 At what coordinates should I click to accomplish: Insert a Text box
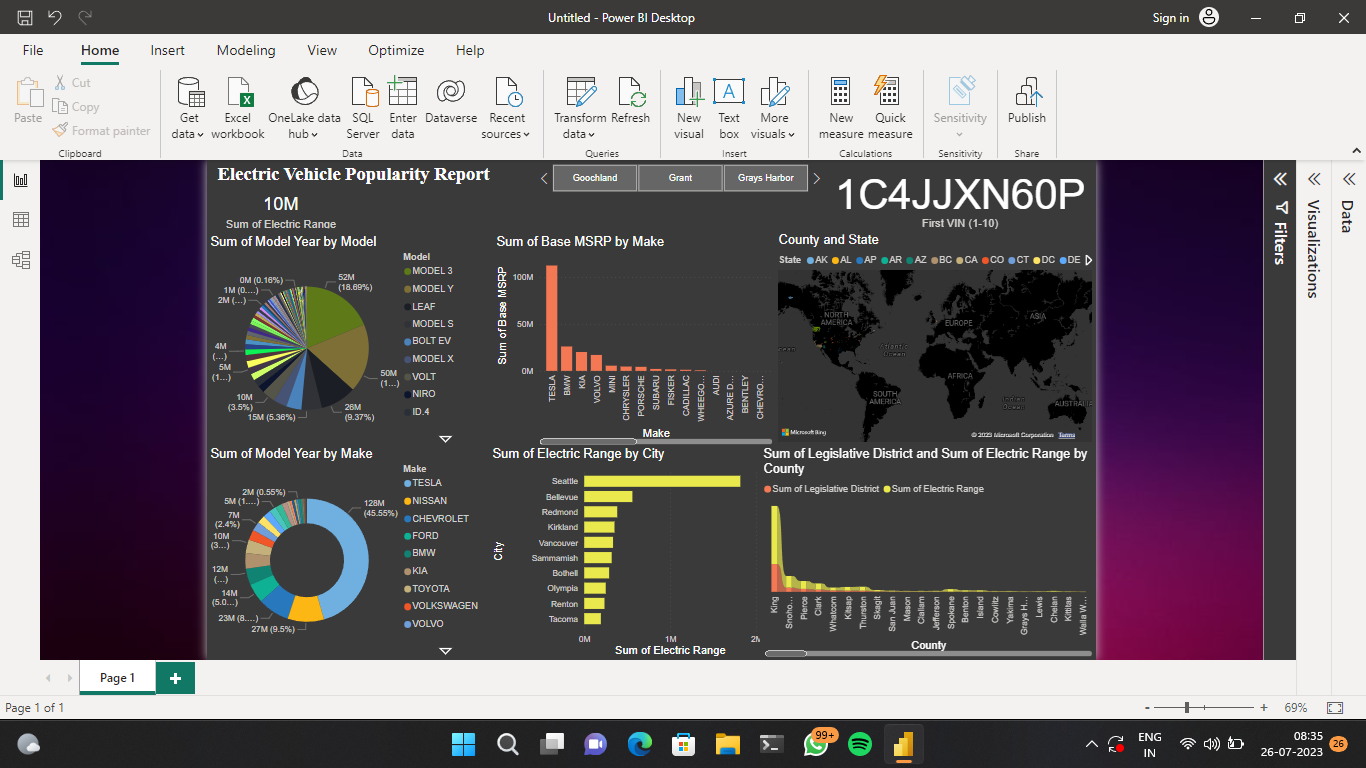pos(729,105)
